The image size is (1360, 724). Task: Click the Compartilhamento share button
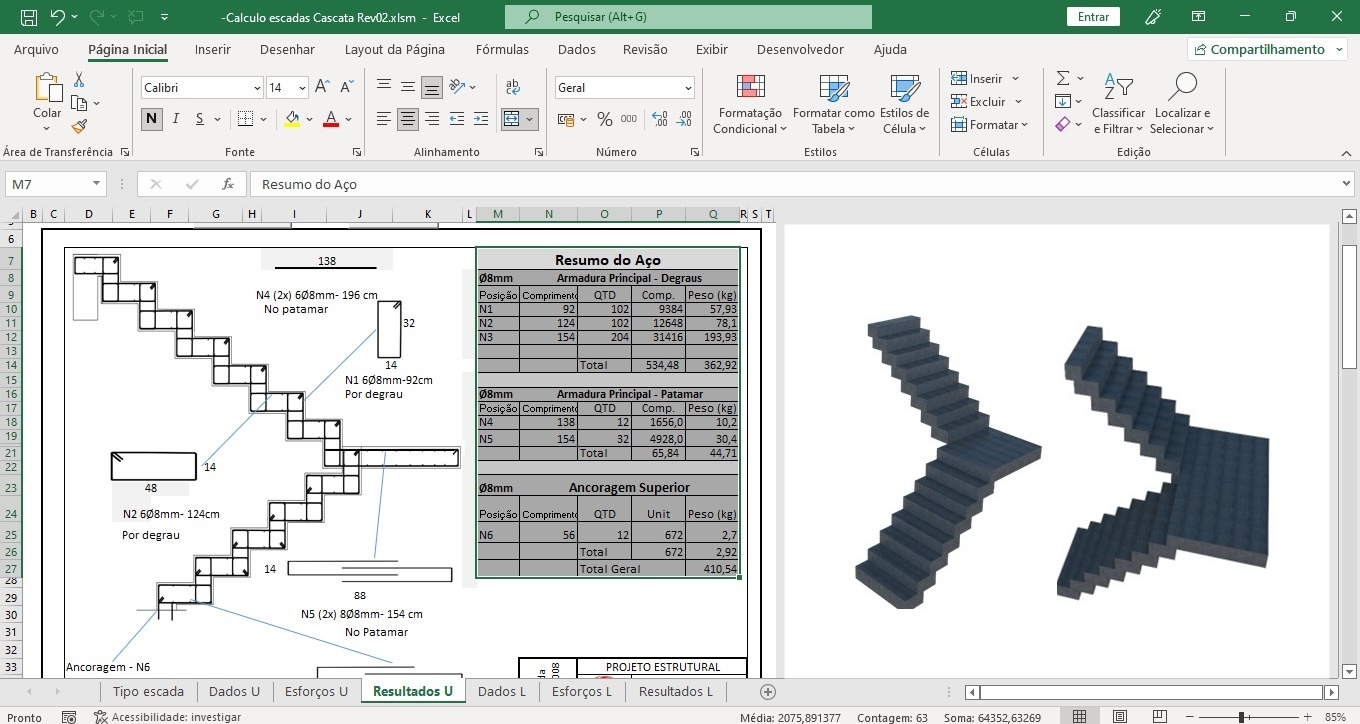(1266, 49)
